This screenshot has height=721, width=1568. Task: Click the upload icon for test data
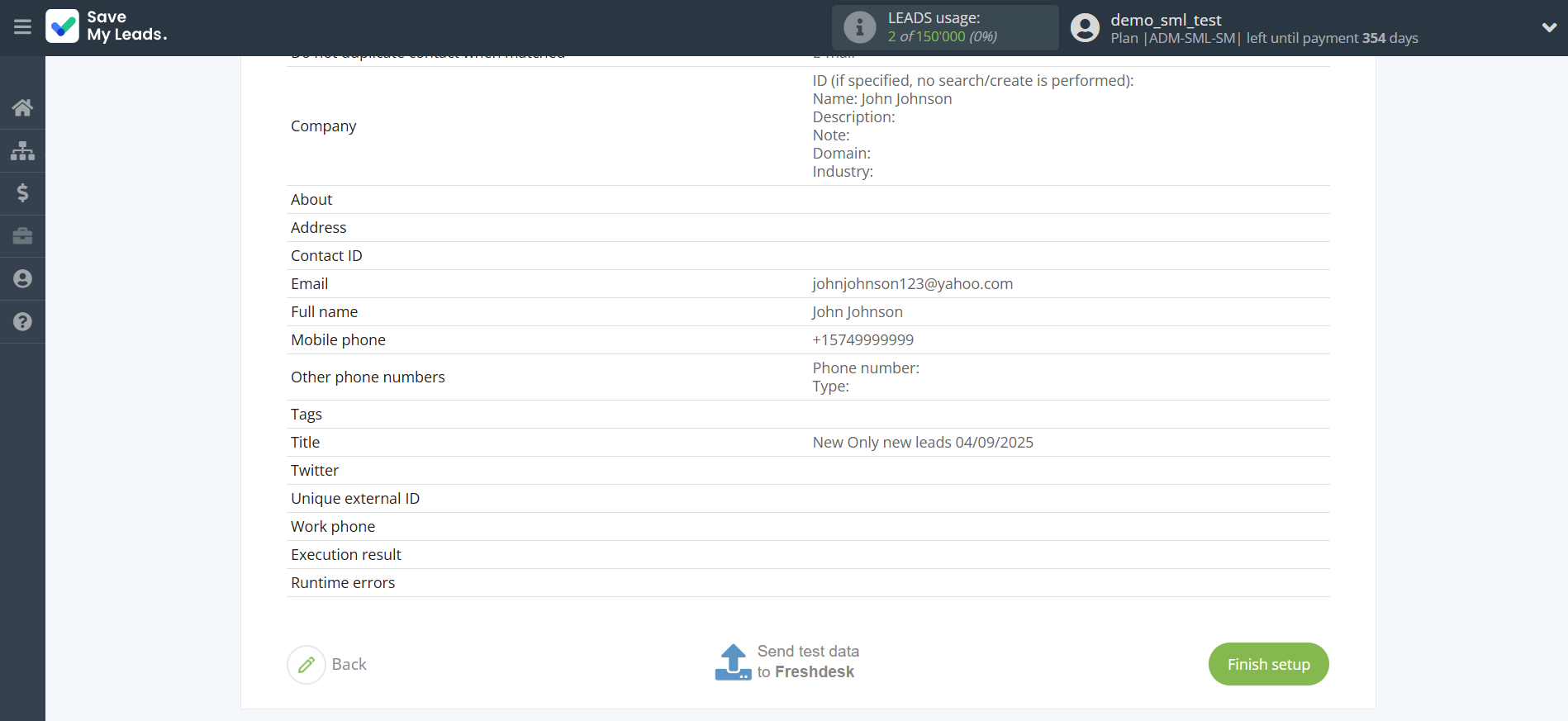point(733,662)
